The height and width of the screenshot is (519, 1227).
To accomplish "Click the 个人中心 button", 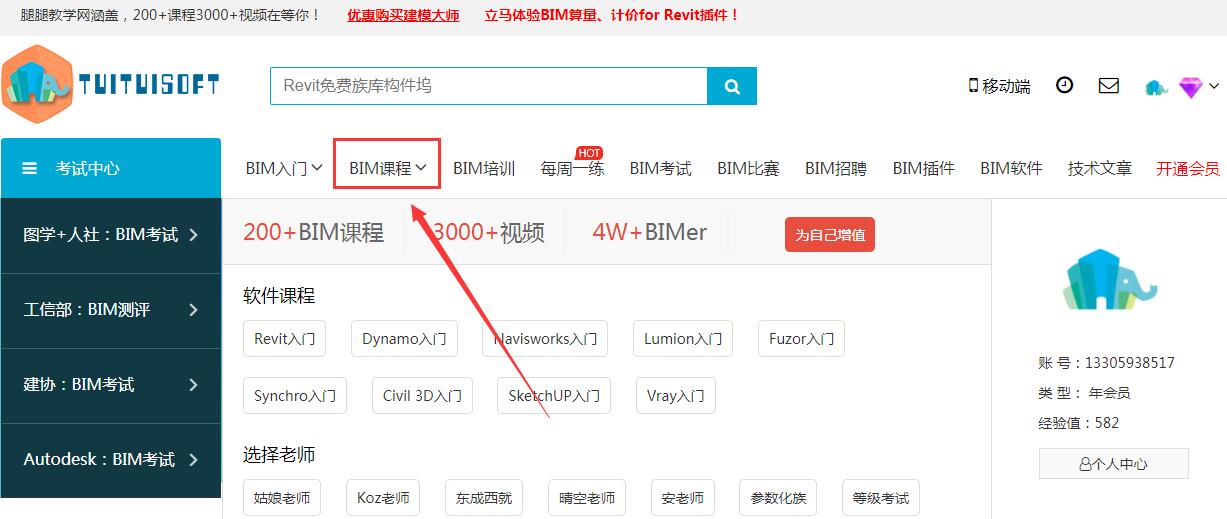I will pos(1114,464).
